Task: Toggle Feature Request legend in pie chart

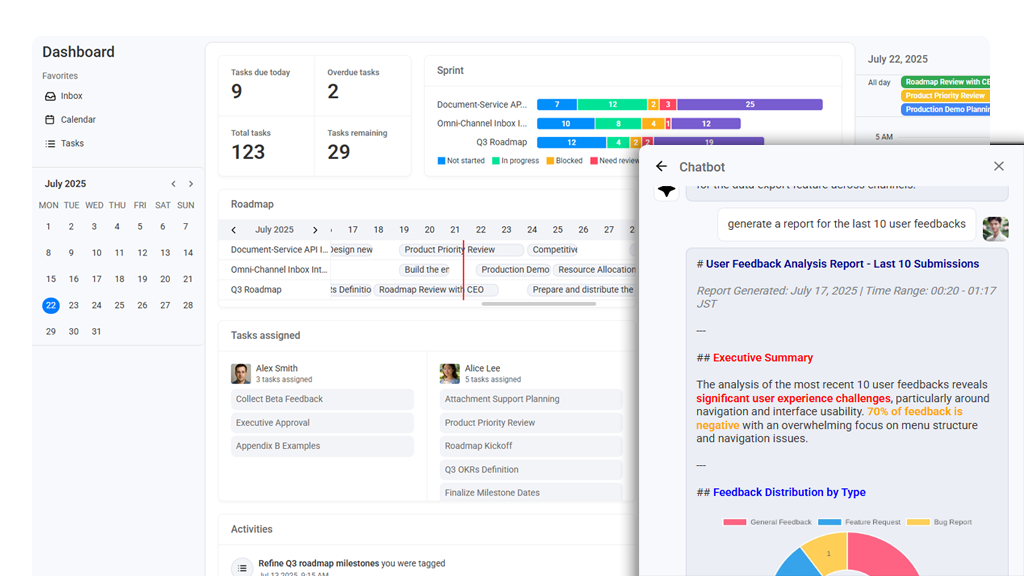Action: [859, 522]
